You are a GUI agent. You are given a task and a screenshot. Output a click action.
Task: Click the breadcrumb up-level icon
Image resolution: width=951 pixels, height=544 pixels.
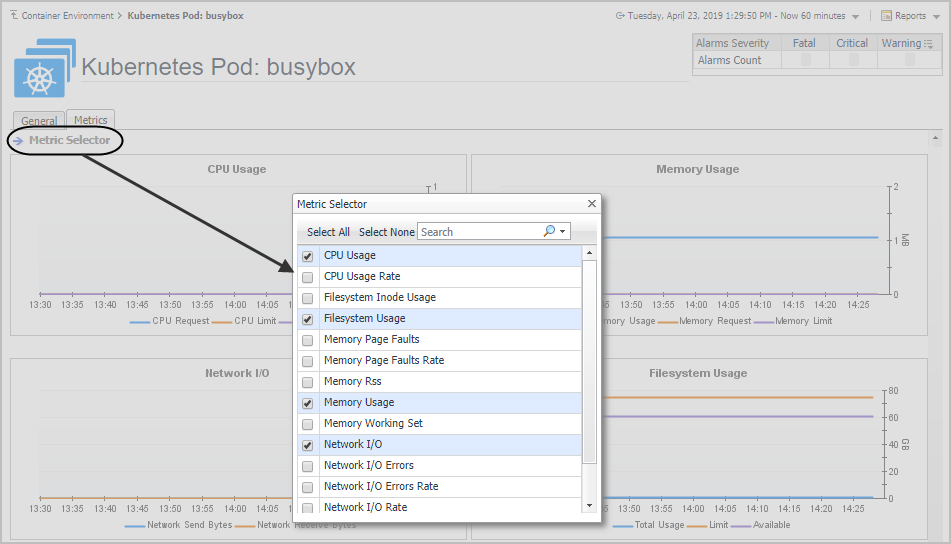(14, 15)
